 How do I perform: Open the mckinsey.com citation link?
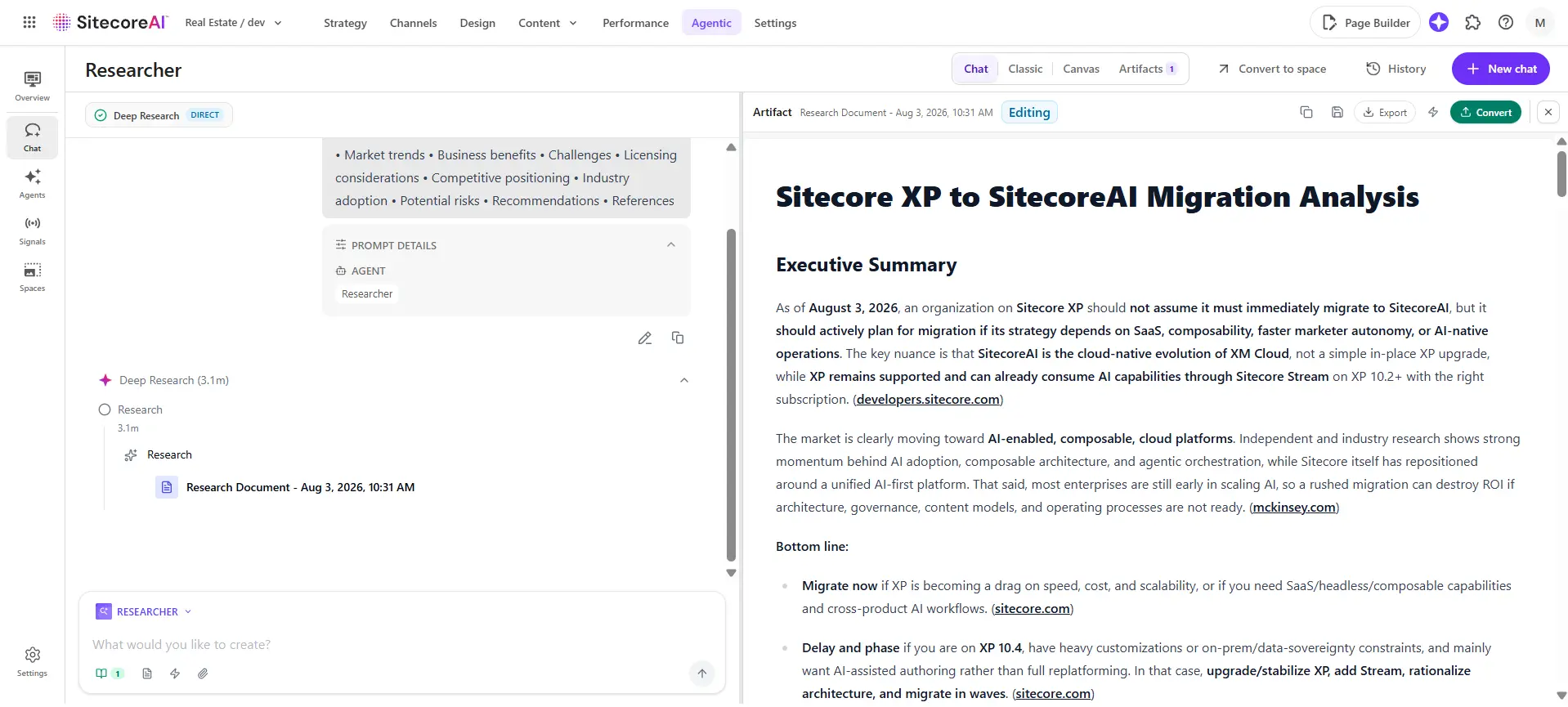click(x=1294, y=508)
